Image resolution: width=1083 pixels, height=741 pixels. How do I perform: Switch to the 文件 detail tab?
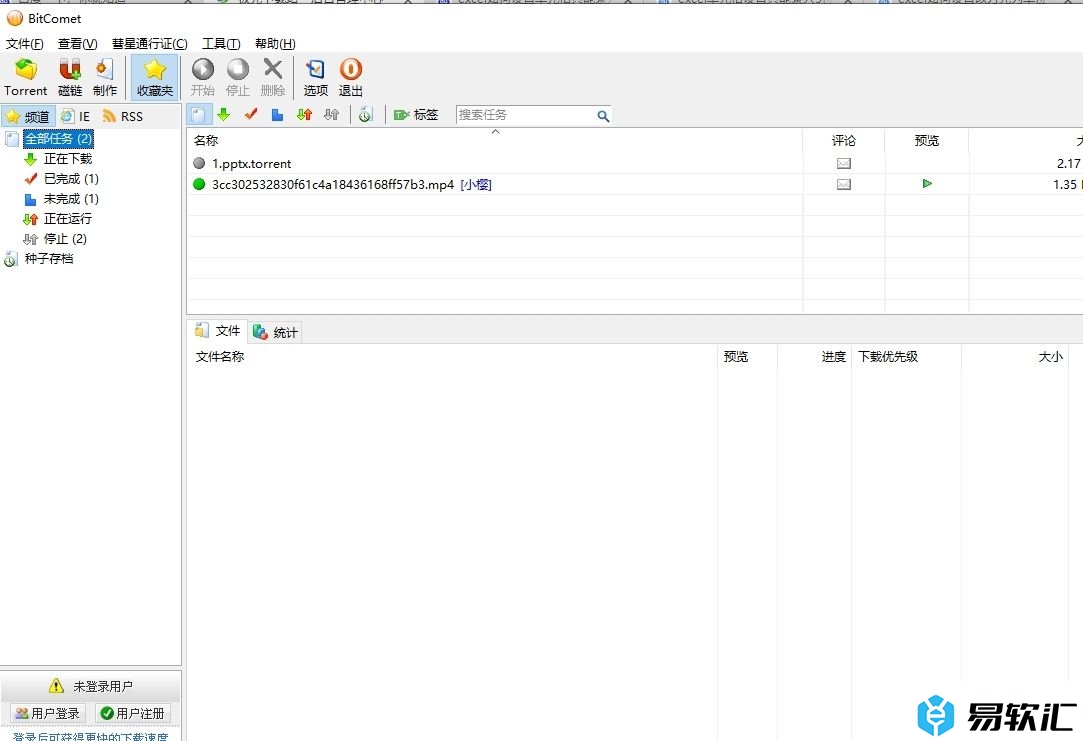pyautogui.click(x=218, y=331)
